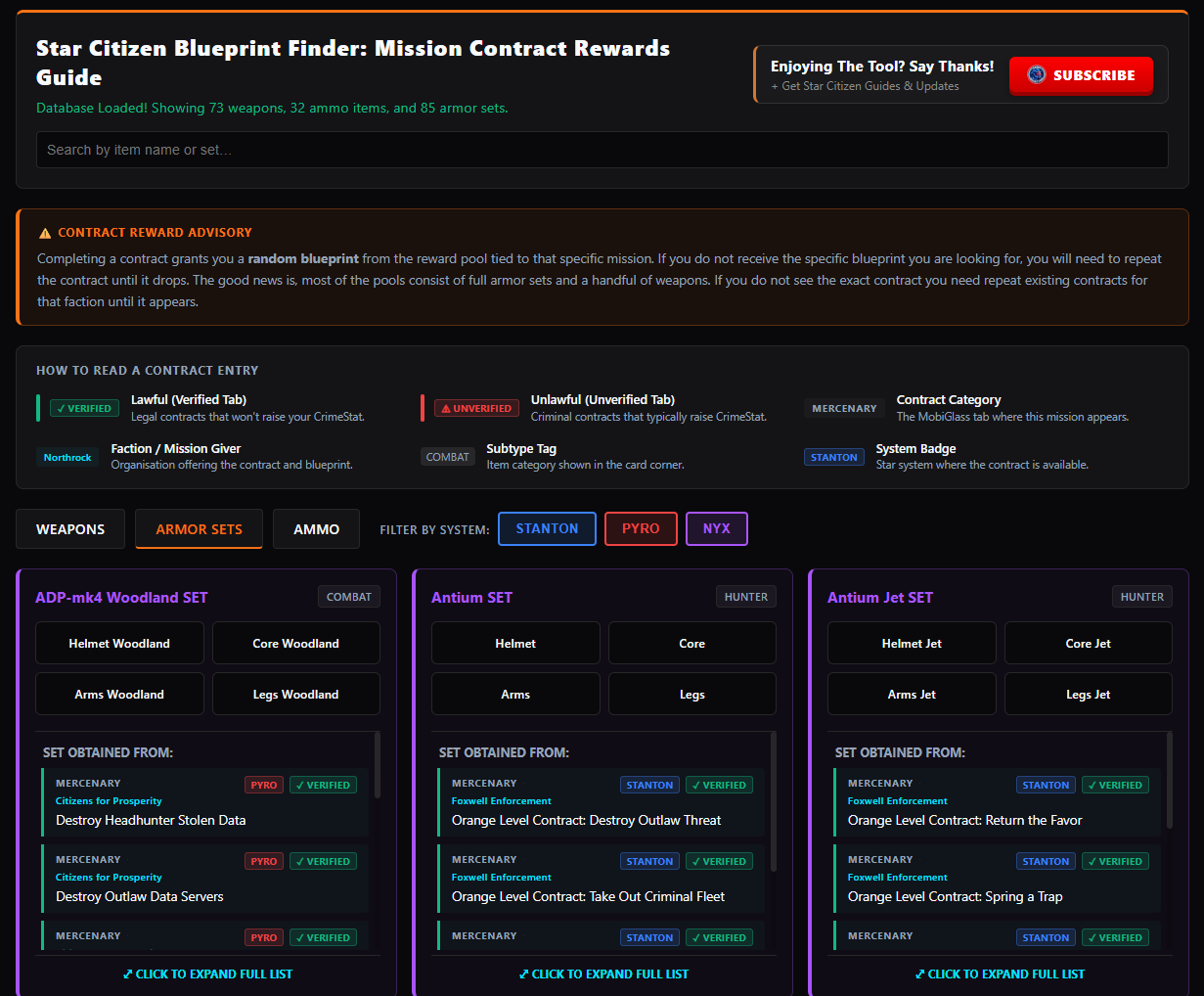The width and height of the screenshot is (1204, 996).
Task: Expand full contract list for ADP-mk4 Woodland
Action: tap(213, 974)
